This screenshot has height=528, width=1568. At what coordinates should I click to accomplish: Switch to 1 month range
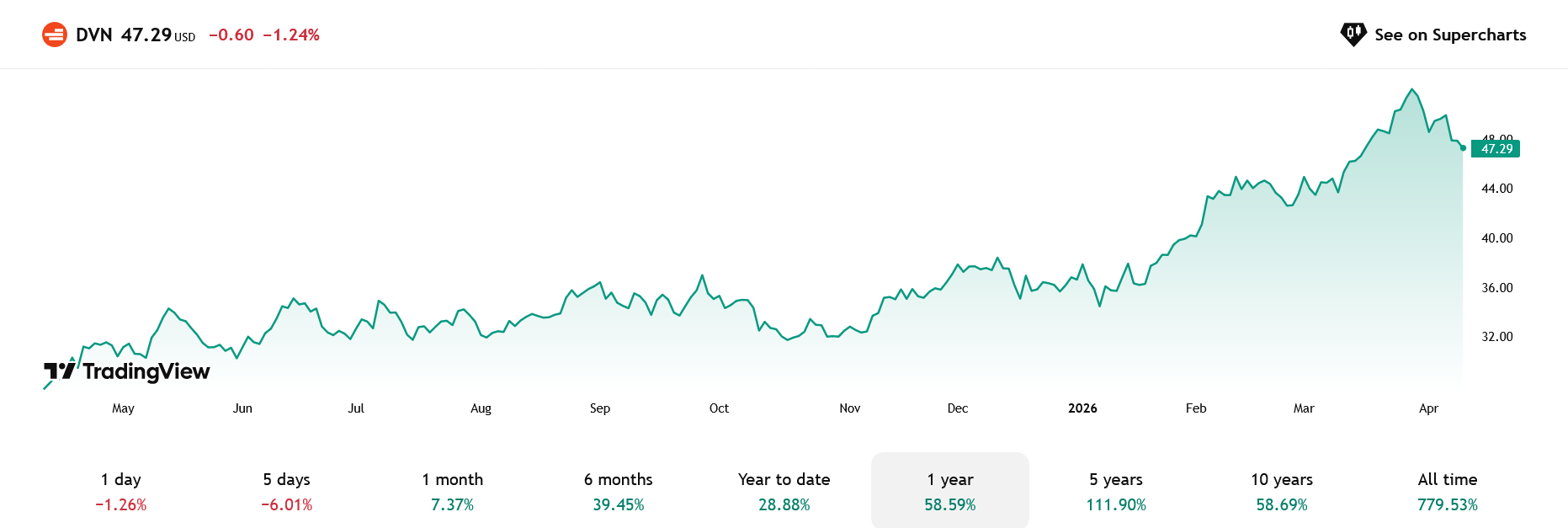[x=453, y=491]
